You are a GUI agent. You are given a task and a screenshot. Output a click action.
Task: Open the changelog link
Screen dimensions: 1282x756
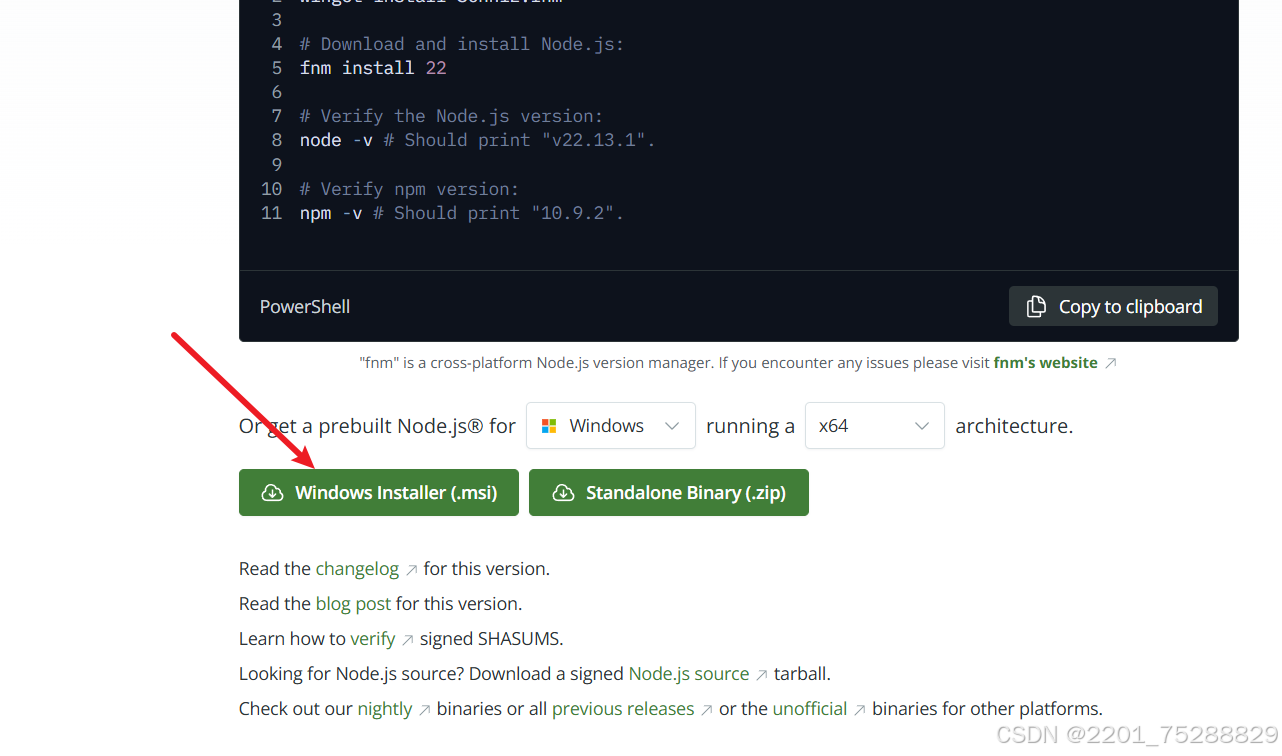(x=357, y=569)
